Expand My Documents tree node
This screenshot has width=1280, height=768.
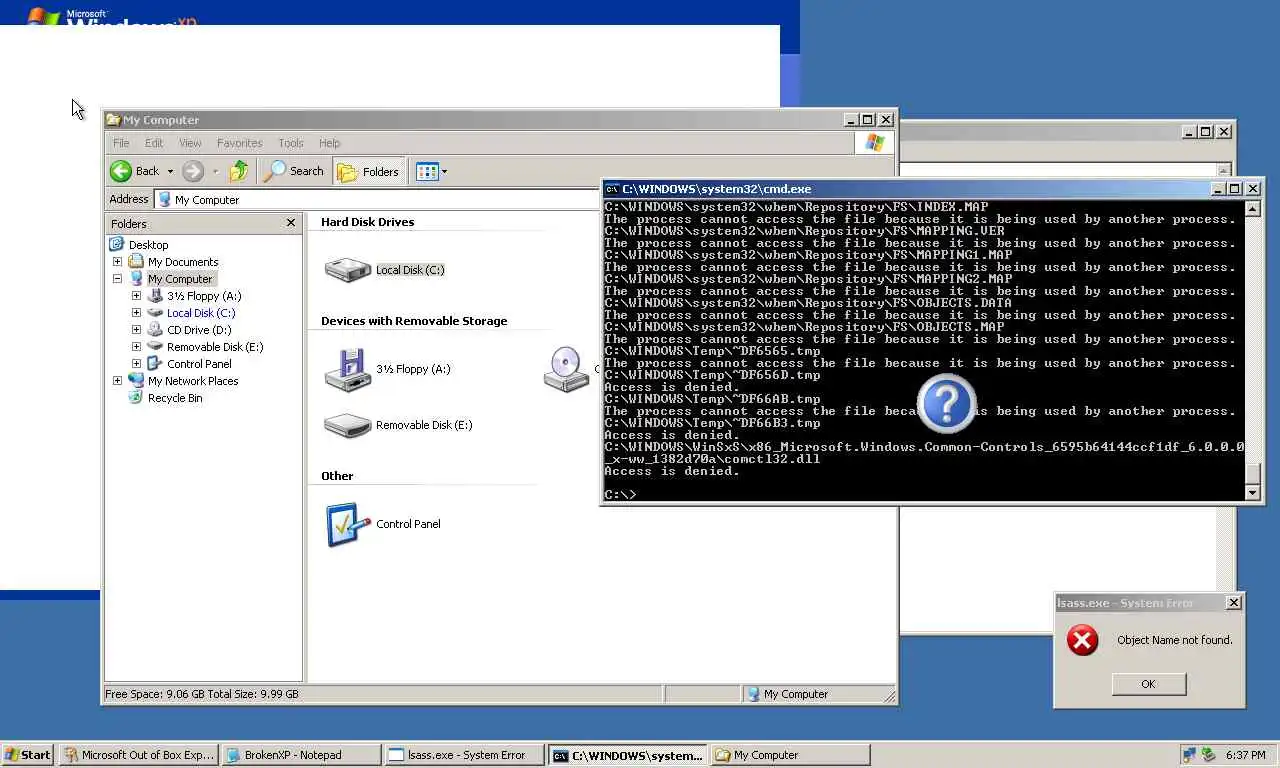117,262
